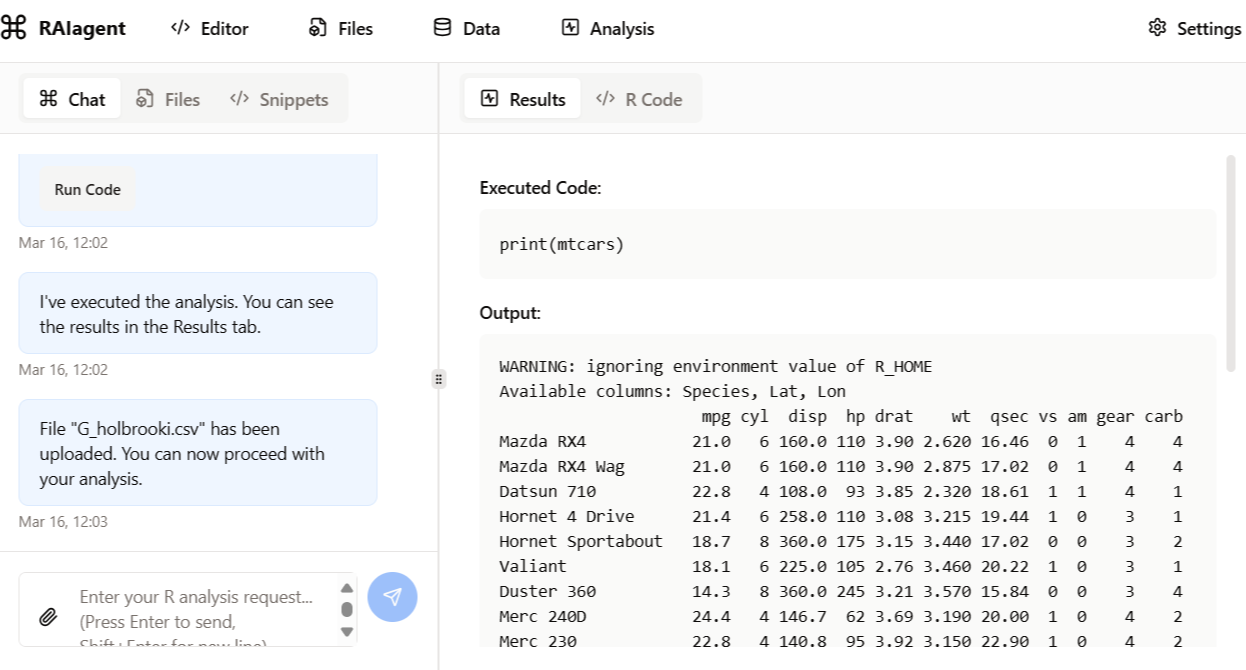Click the Output heading
1246x670 pixels.
coord(510,312)
